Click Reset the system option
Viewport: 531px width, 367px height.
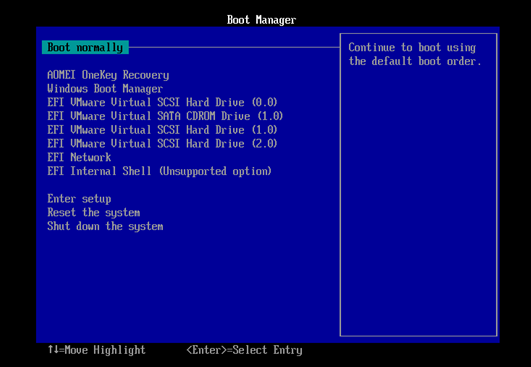[x=93, y=213]
